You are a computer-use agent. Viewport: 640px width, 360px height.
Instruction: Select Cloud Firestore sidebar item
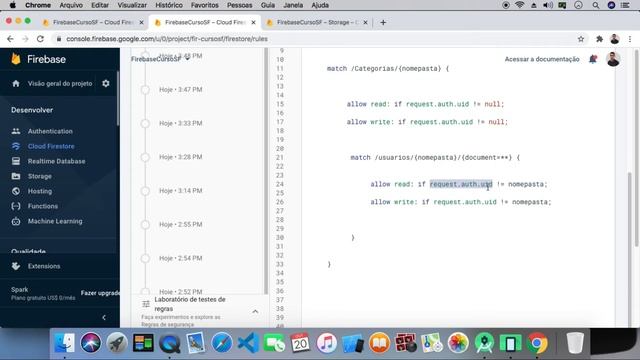(51, 146)
